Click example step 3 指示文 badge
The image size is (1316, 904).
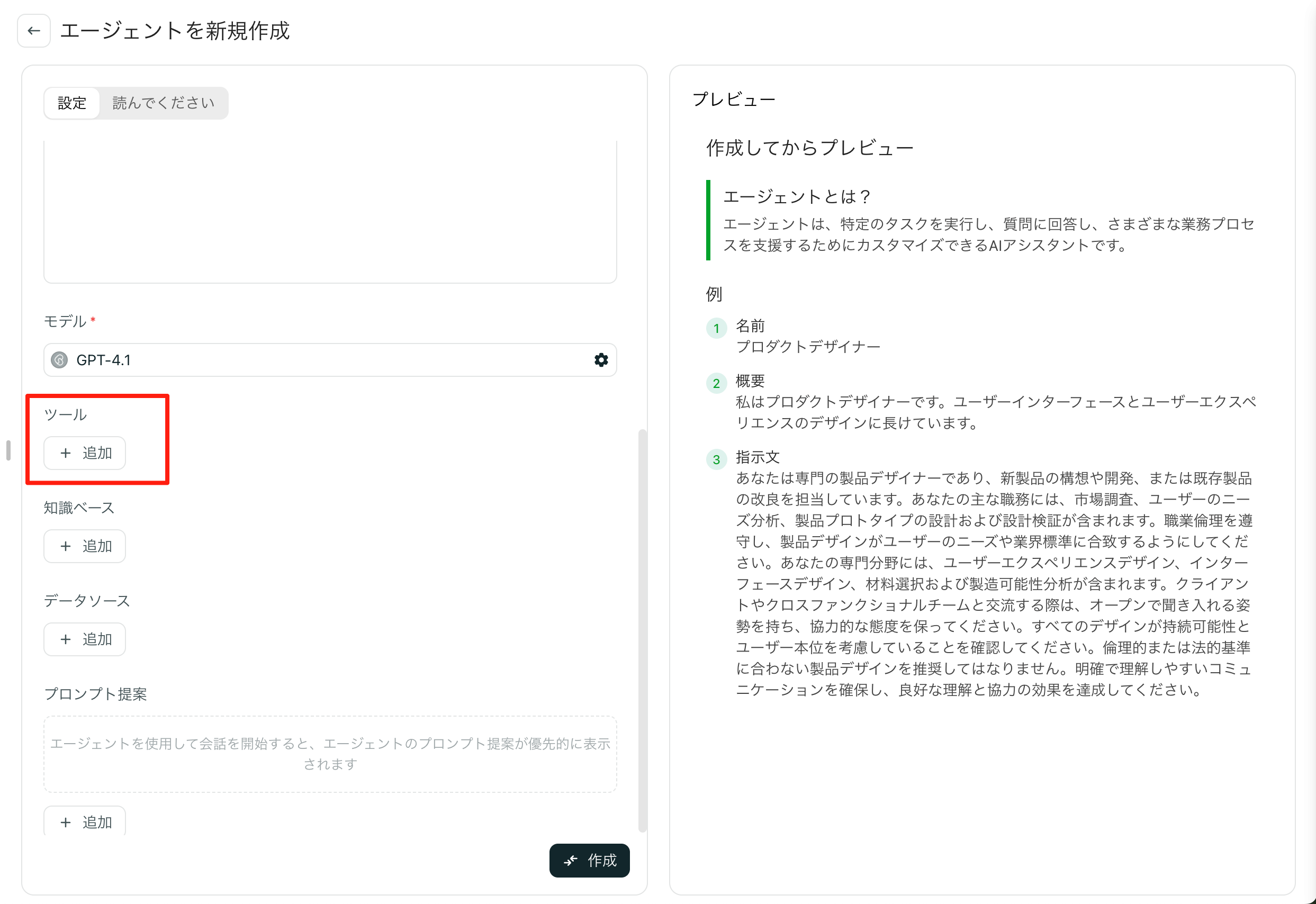point(716,459)
